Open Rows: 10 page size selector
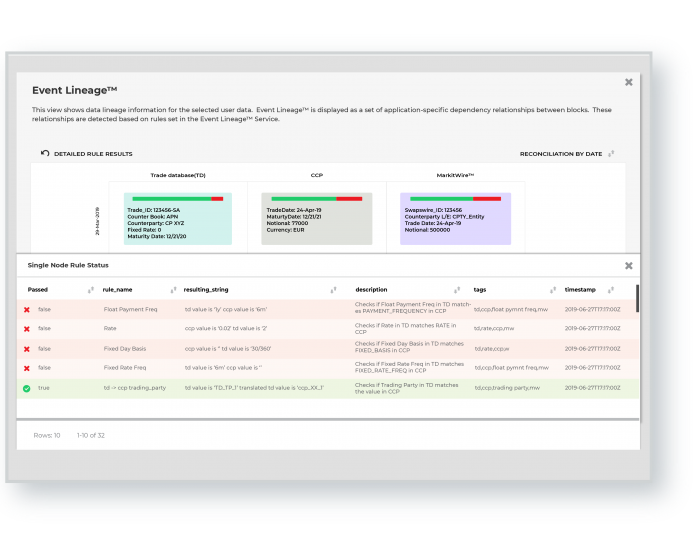This screenshot has height=541, width=696. tap(47, 435)
